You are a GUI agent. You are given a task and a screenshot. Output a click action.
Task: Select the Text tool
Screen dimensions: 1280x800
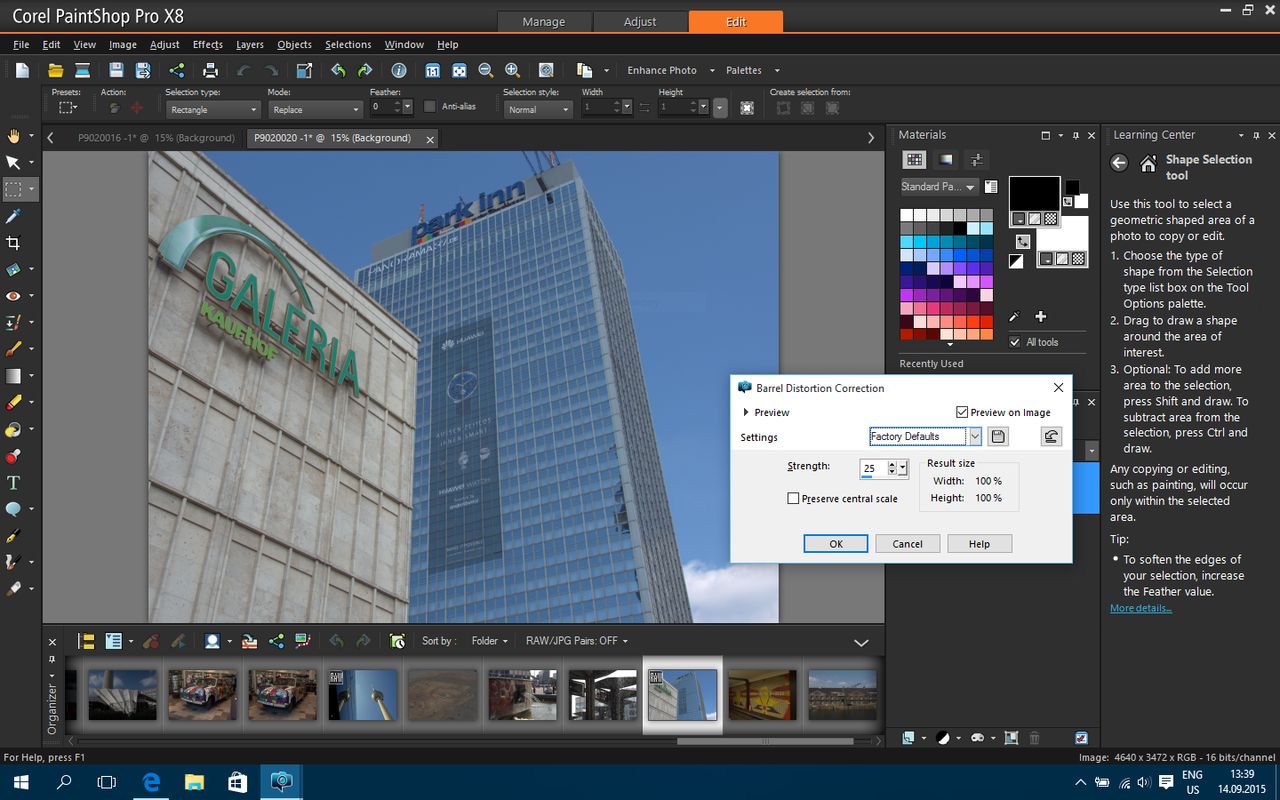(x=14, y=482)
